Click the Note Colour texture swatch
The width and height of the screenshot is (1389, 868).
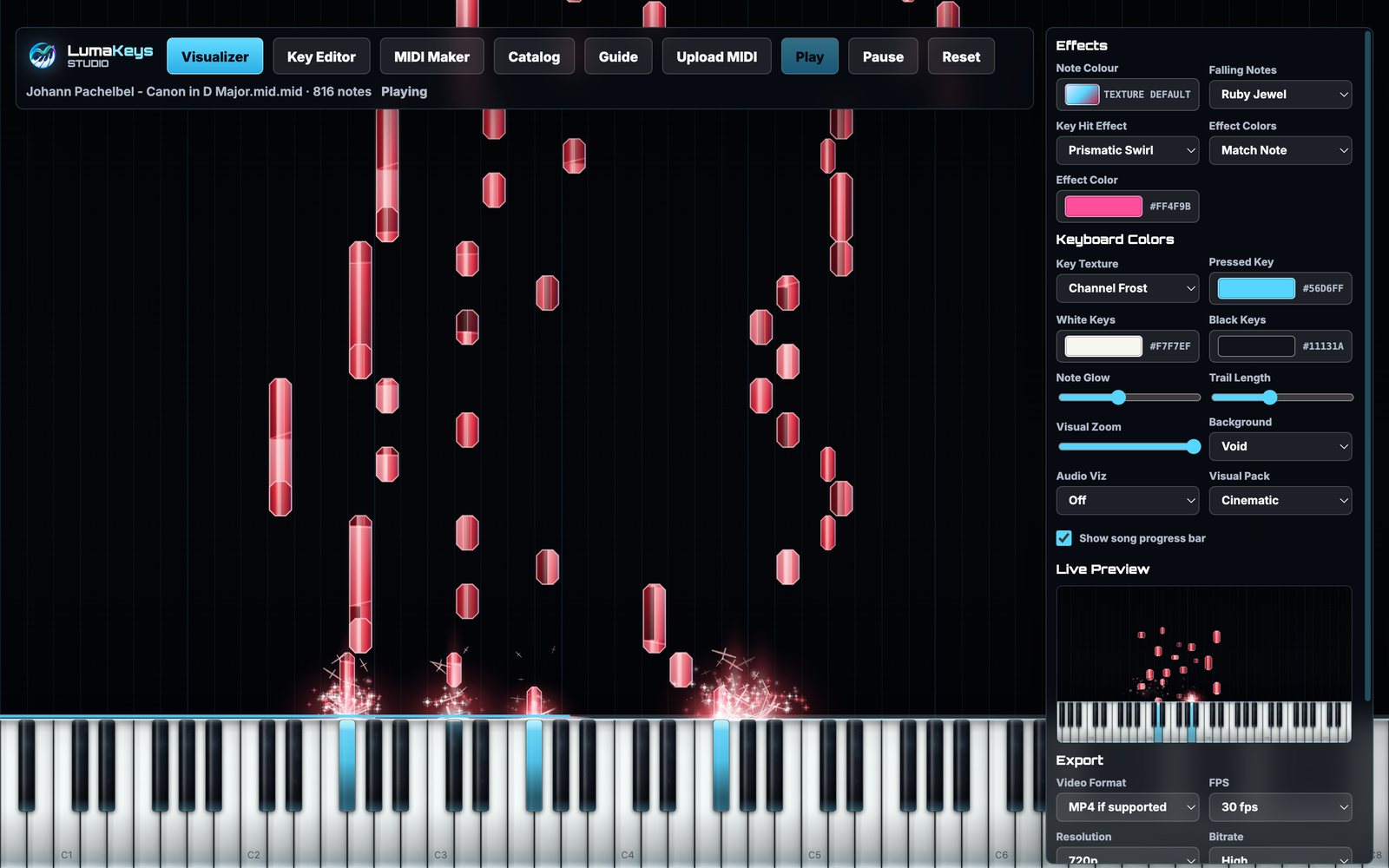(1082, 95)
